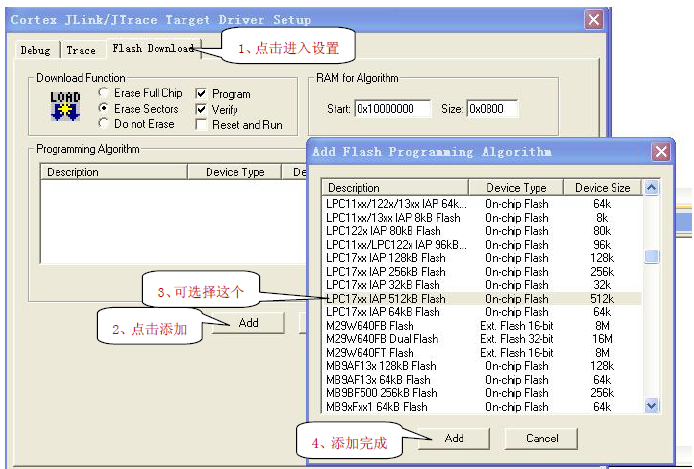This screenshot has height=469, width=694.
Task: Uncheck the Program checkbox
Action: coord(201,94)
